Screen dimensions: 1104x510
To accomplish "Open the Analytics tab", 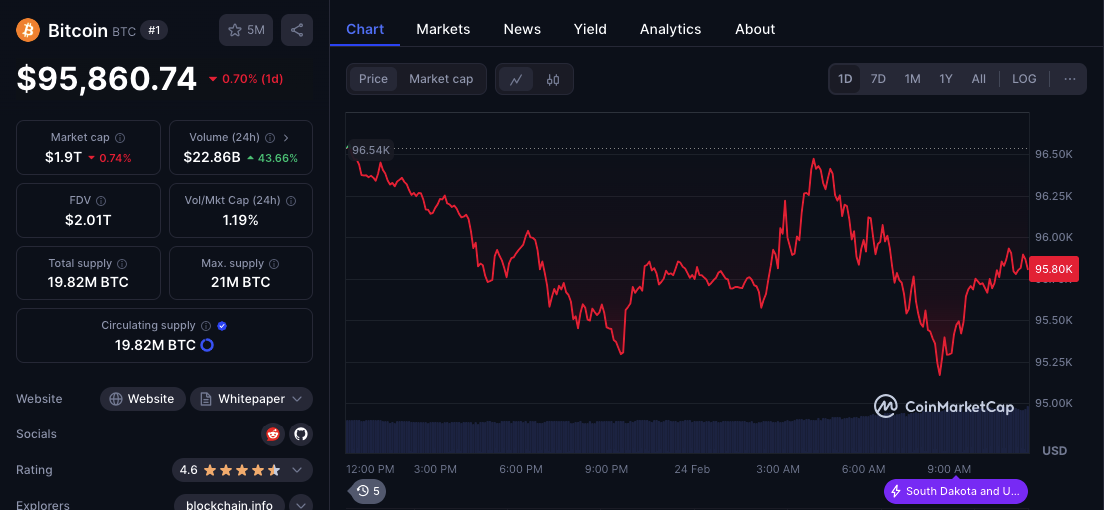I will coord(670,29).
